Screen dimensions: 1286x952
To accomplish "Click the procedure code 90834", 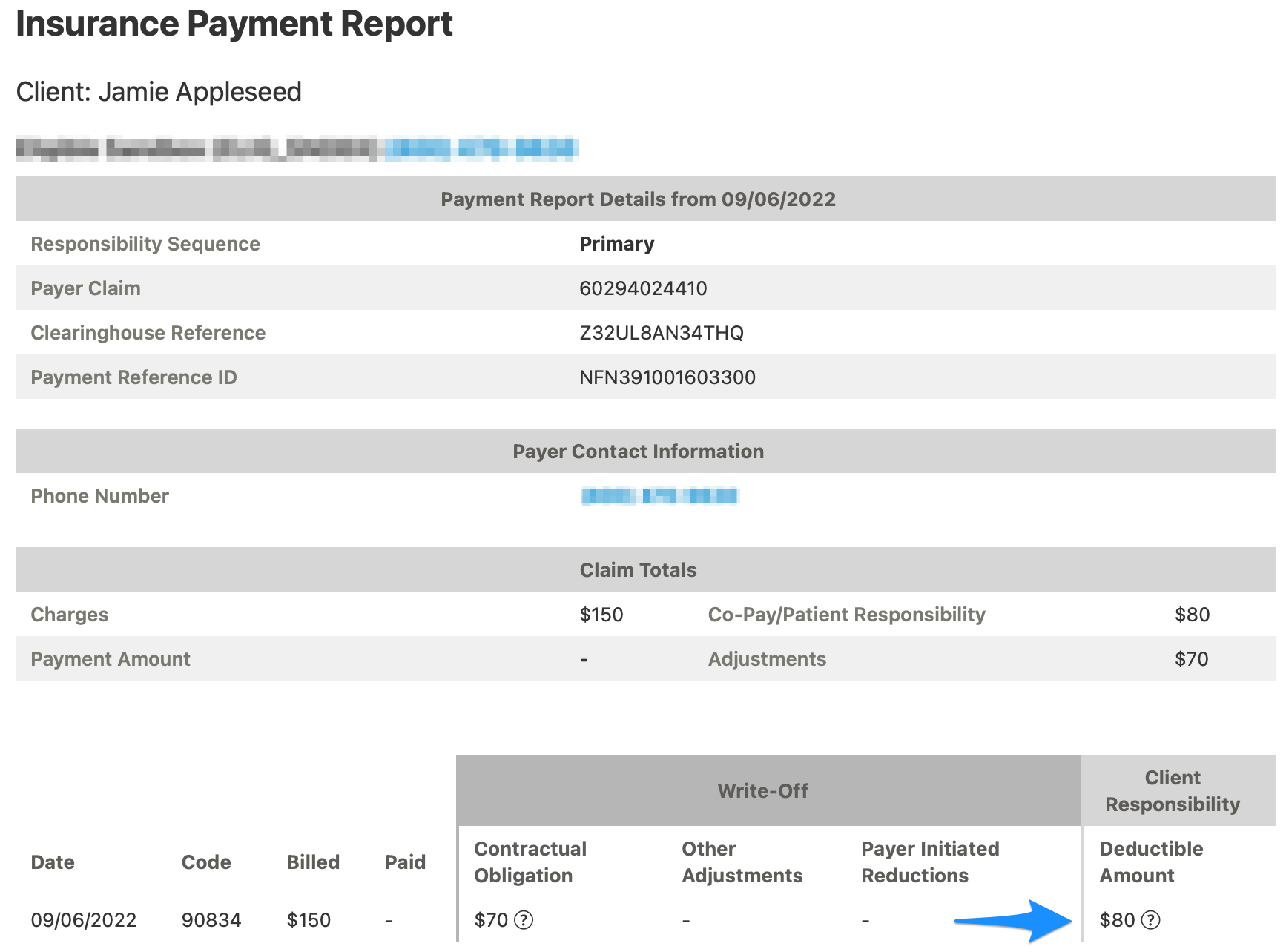I will pos(211,920).
